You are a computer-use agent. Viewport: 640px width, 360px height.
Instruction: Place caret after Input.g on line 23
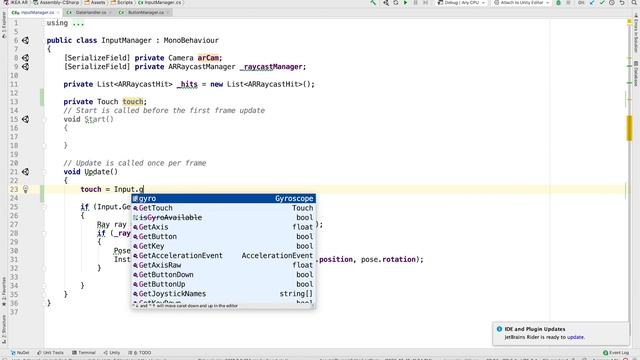pos(144,189)
